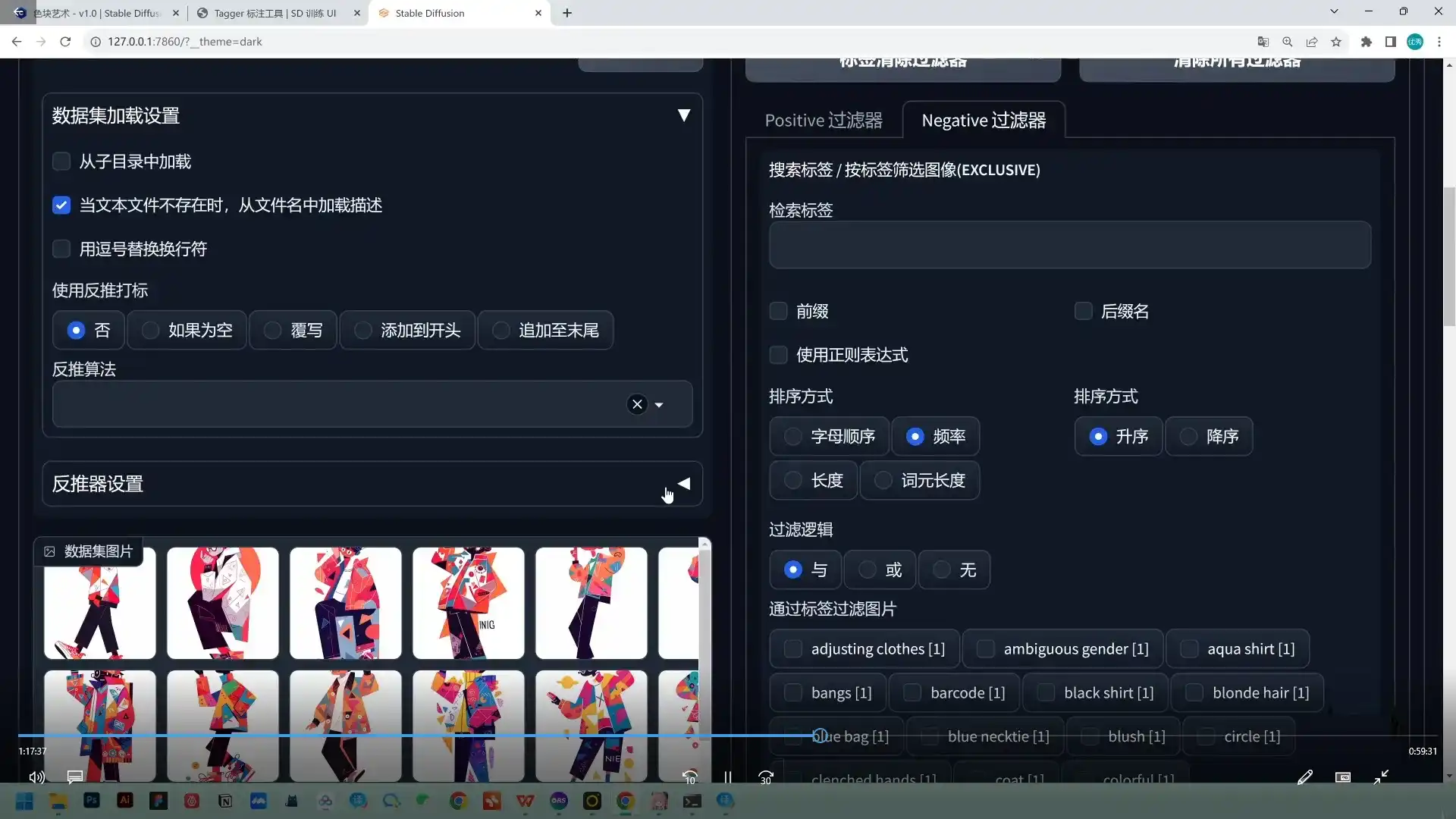The width and height of the screenshot is (1456, 819).
Task: Check the adjusting clothes [1] tag filter
Action: (x=793, y=648)
